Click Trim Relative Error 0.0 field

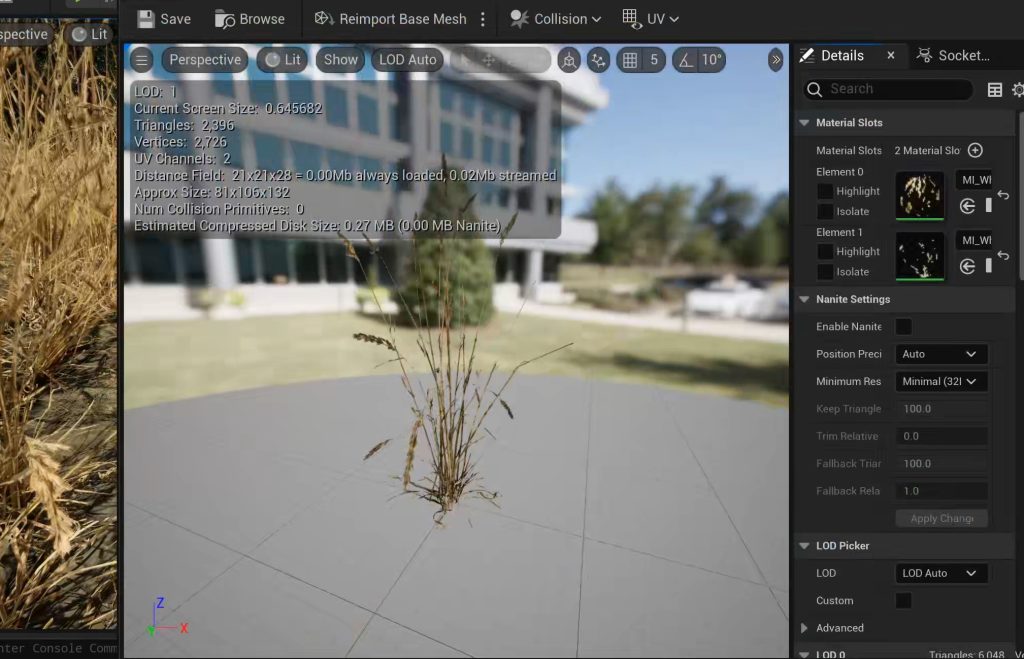(x=940, y=436)
